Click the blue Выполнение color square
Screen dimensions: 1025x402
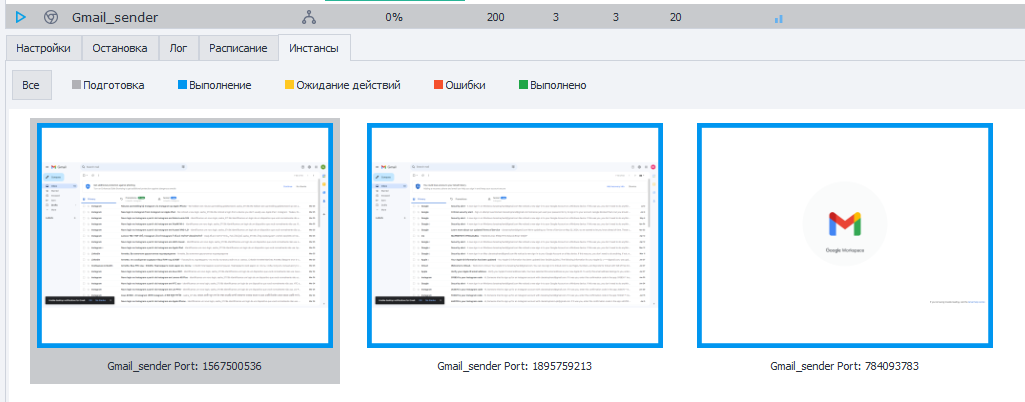coord(182,85)
